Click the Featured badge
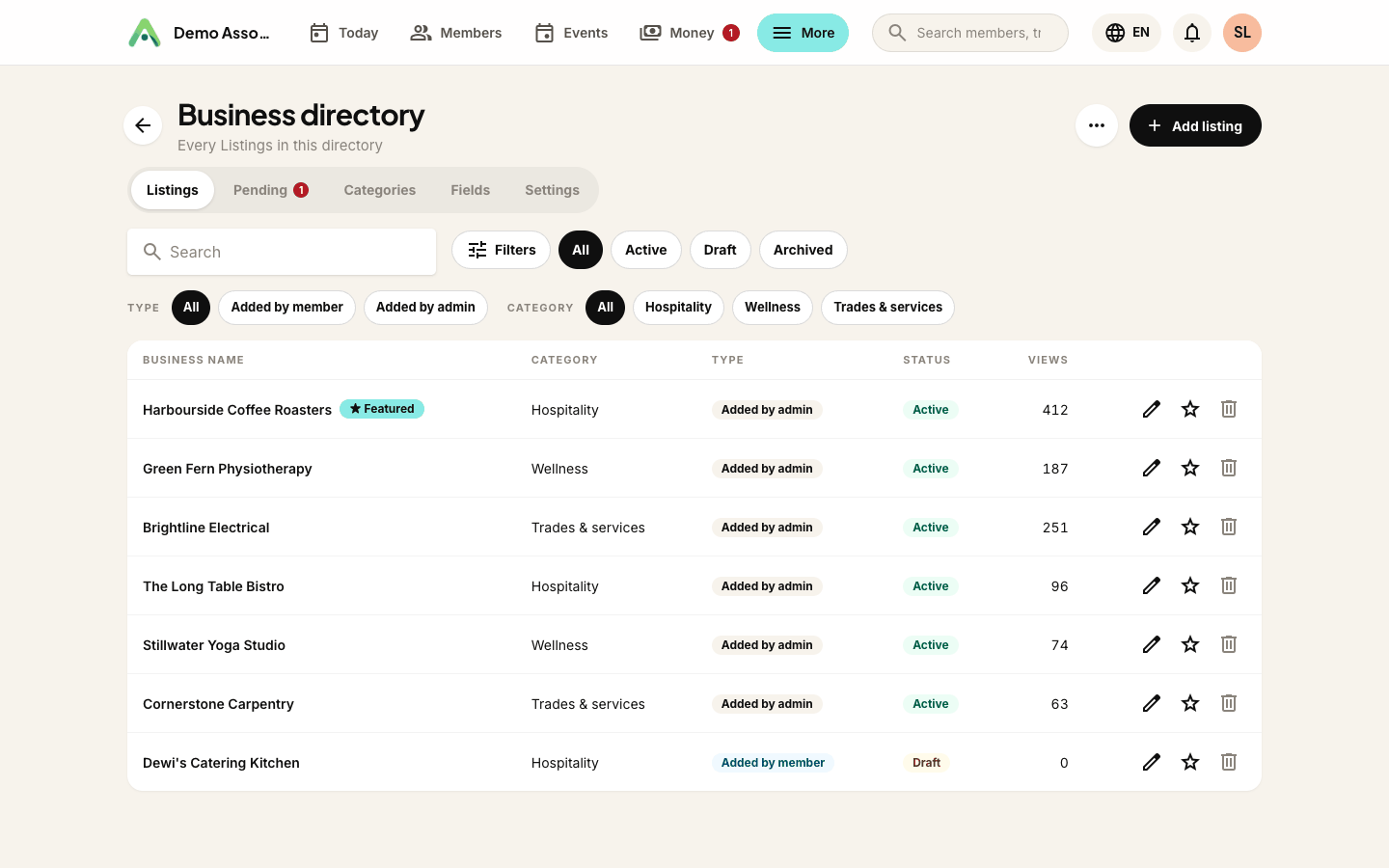1389x868 pixels. click(382, 409)
